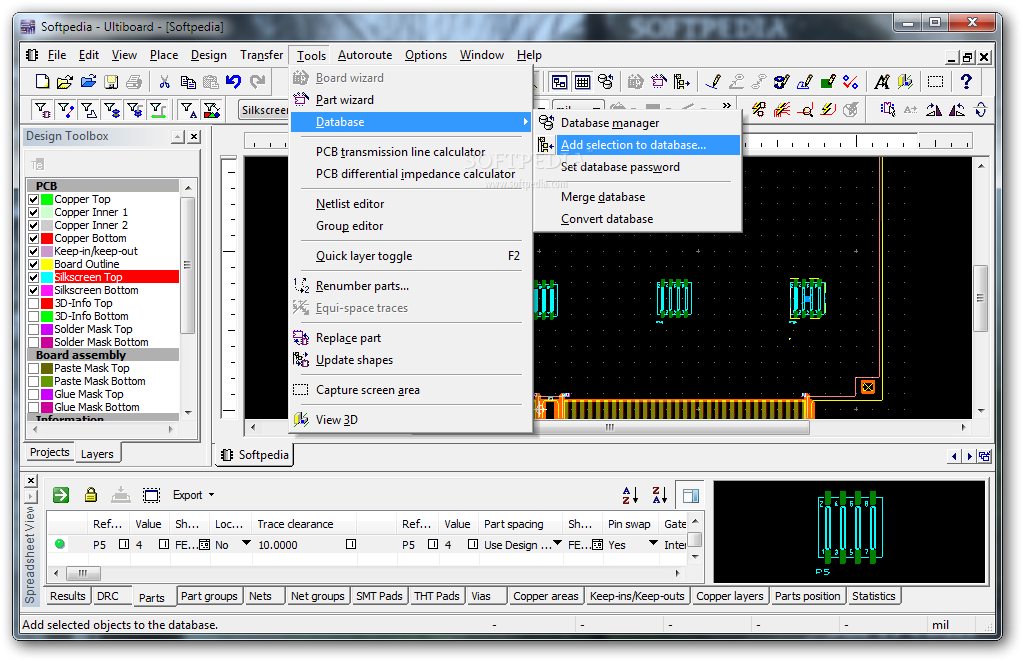Image resolution: width=1023 pixels, height=661 pixels.
Task: Click the sort descending Z-A icon
Action: point(660,495)
